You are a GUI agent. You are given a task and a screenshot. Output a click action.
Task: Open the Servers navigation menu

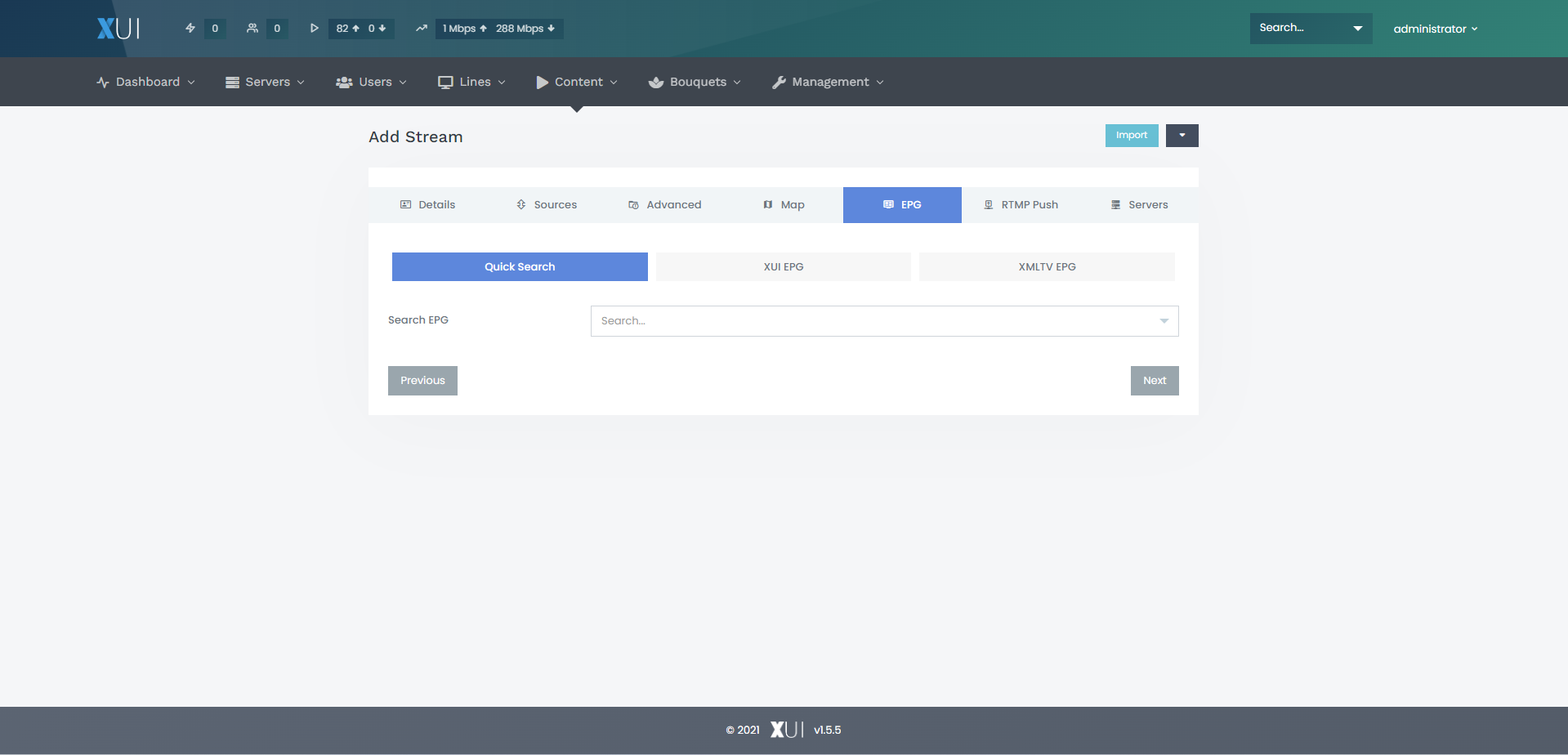pos(266,82)
